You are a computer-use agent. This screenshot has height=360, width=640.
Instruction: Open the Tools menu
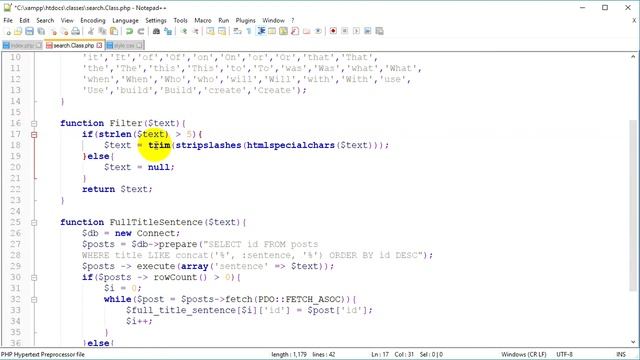click(x=180, y=20)
